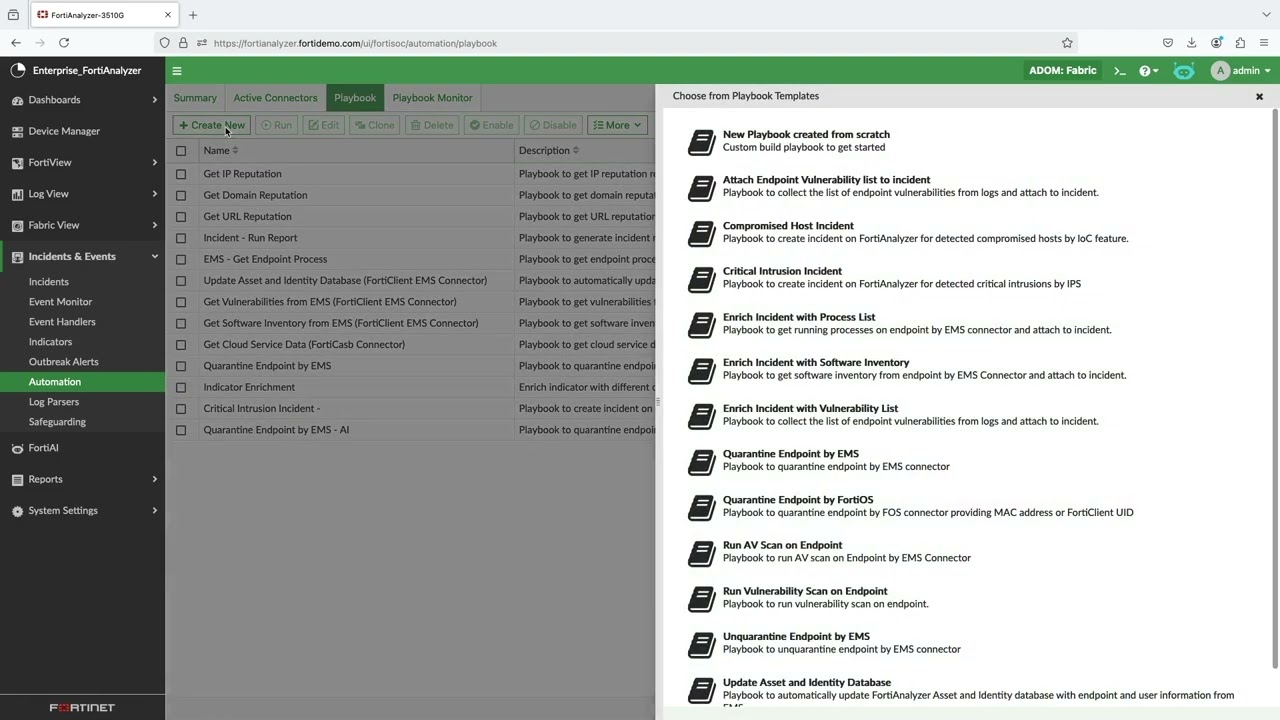The image size is (1280, 720).
Task: Open Outbreak Alerts in the sidebar
Action: tap(63, 362)
